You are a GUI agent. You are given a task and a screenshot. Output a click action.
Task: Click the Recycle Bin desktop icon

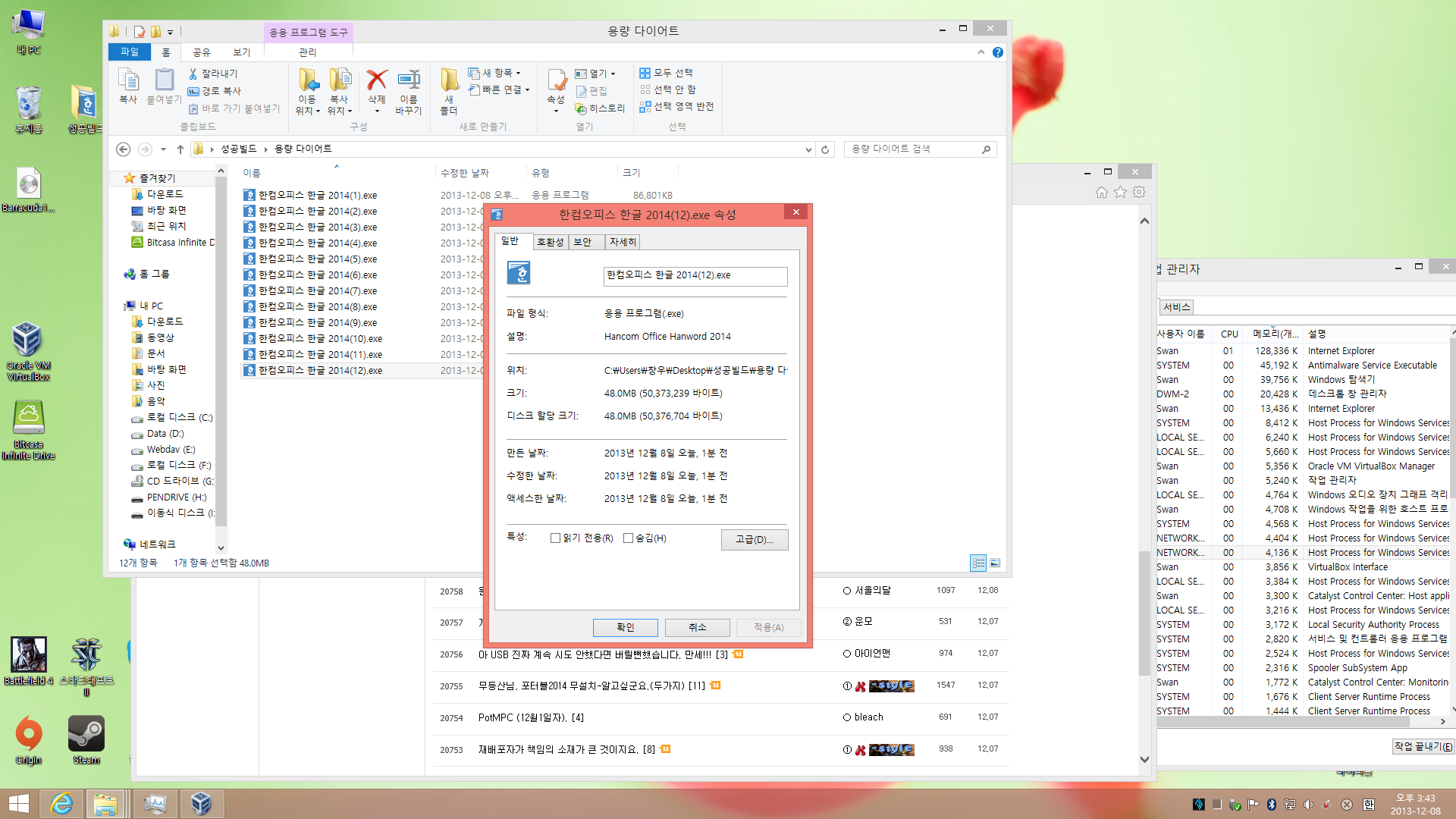tap(28, 109)
